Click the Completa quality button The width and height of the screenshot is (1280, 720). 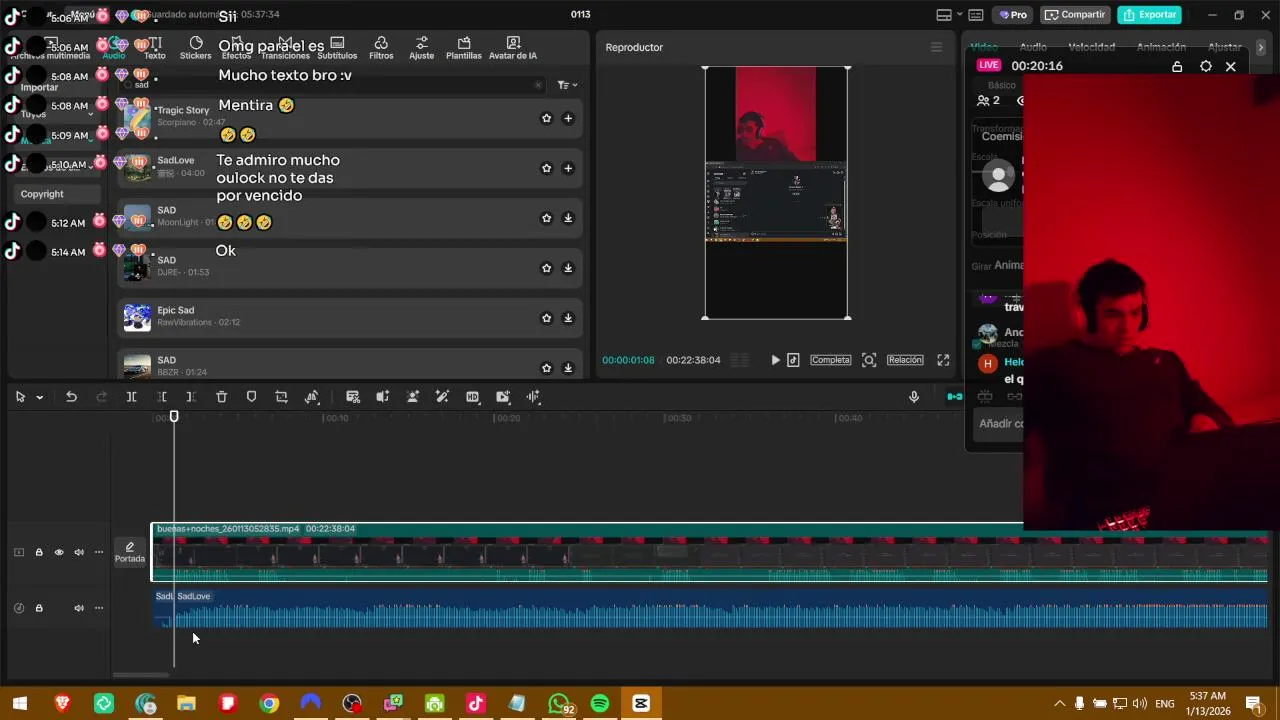click(x=830, y=360)
